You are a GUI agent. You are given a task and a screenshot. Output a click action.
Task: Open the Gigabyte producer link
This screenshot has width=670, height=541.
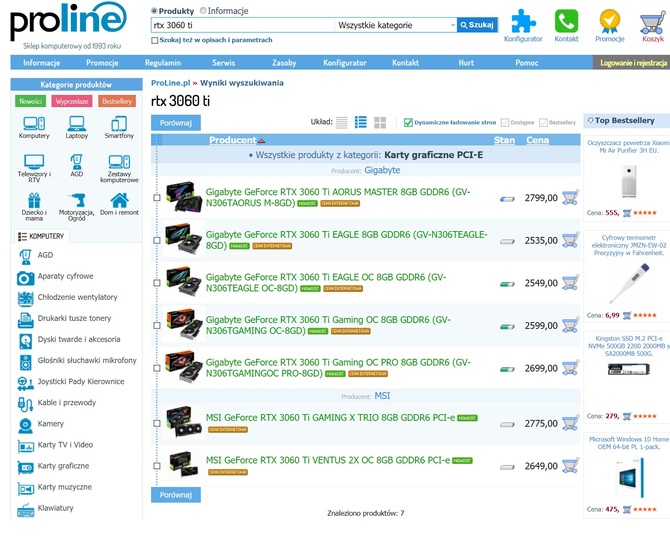pos(382,170)
